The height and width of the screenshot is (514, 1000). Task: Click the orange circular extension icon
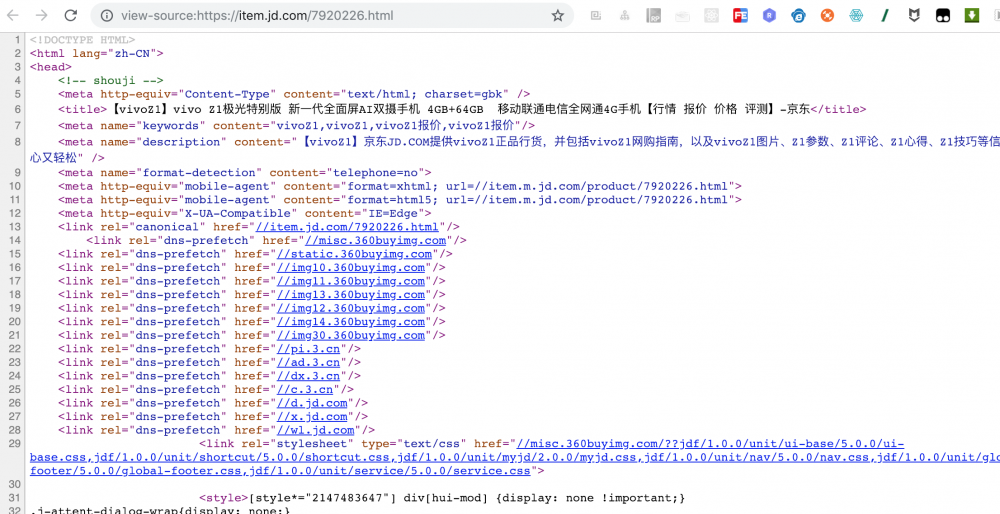point(827,15)
